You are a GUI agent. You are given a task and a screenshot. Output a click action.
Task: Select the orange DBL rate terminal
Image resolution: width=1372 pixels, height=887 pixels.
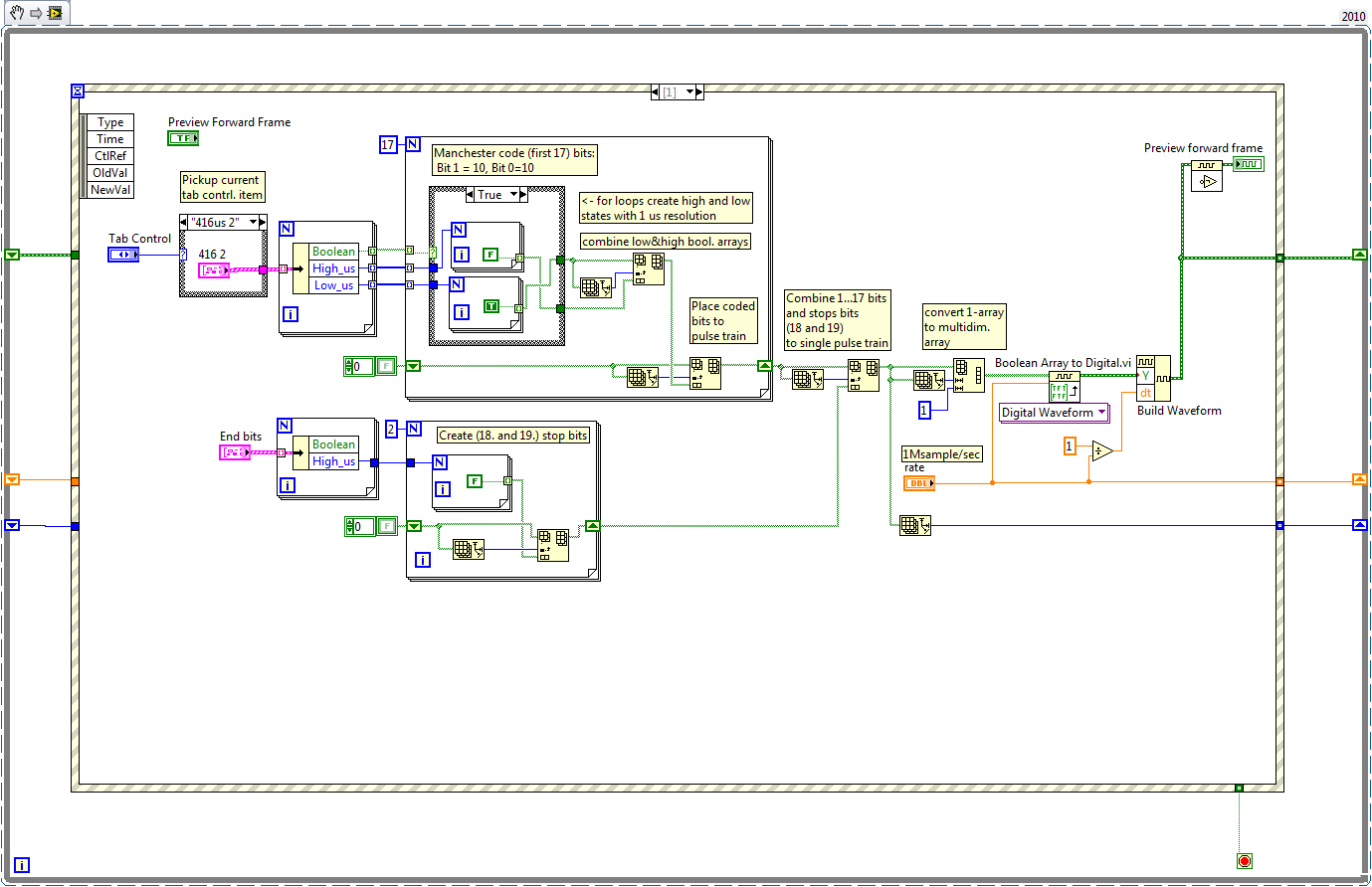919,483
